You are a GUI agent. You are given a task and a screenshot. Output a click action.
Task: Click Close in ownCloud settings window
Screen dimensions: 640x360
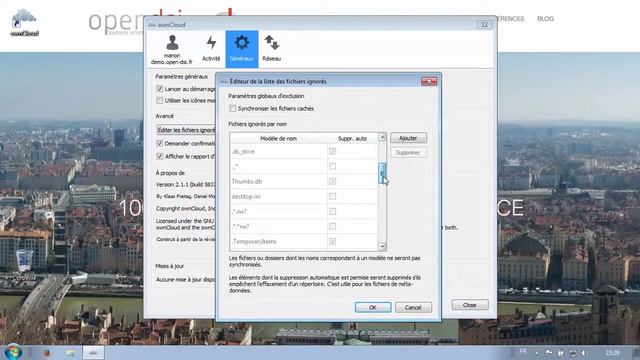click(x=470, y=305)
